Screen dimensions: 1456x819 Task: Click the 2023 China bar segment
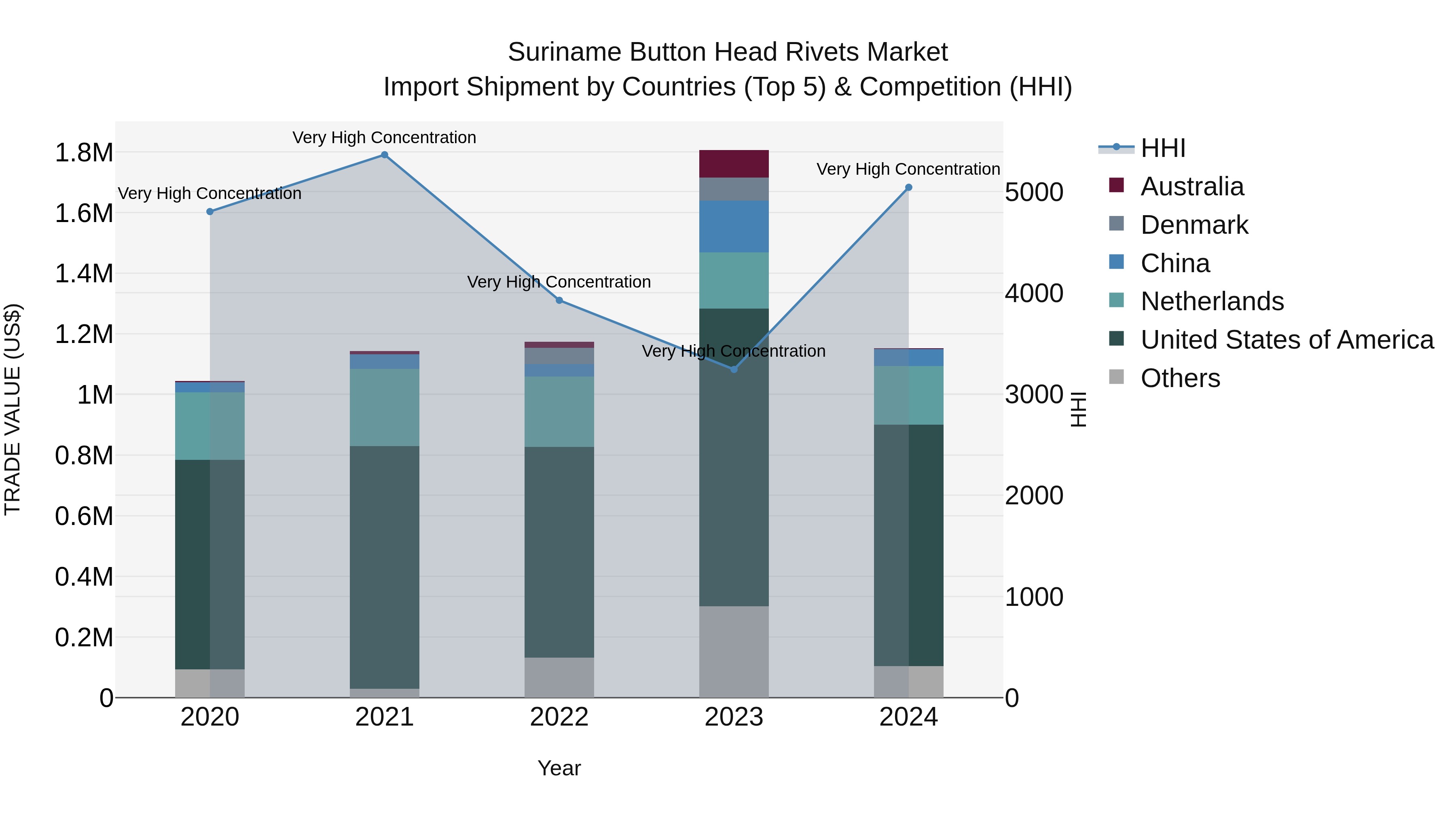734,226
